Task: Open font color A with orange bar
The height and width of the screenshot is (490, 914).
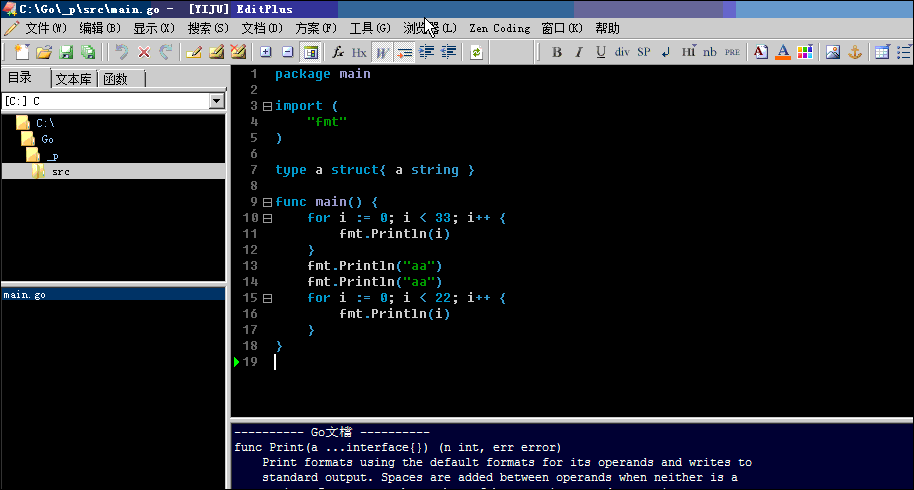Action: click(783, 52)
